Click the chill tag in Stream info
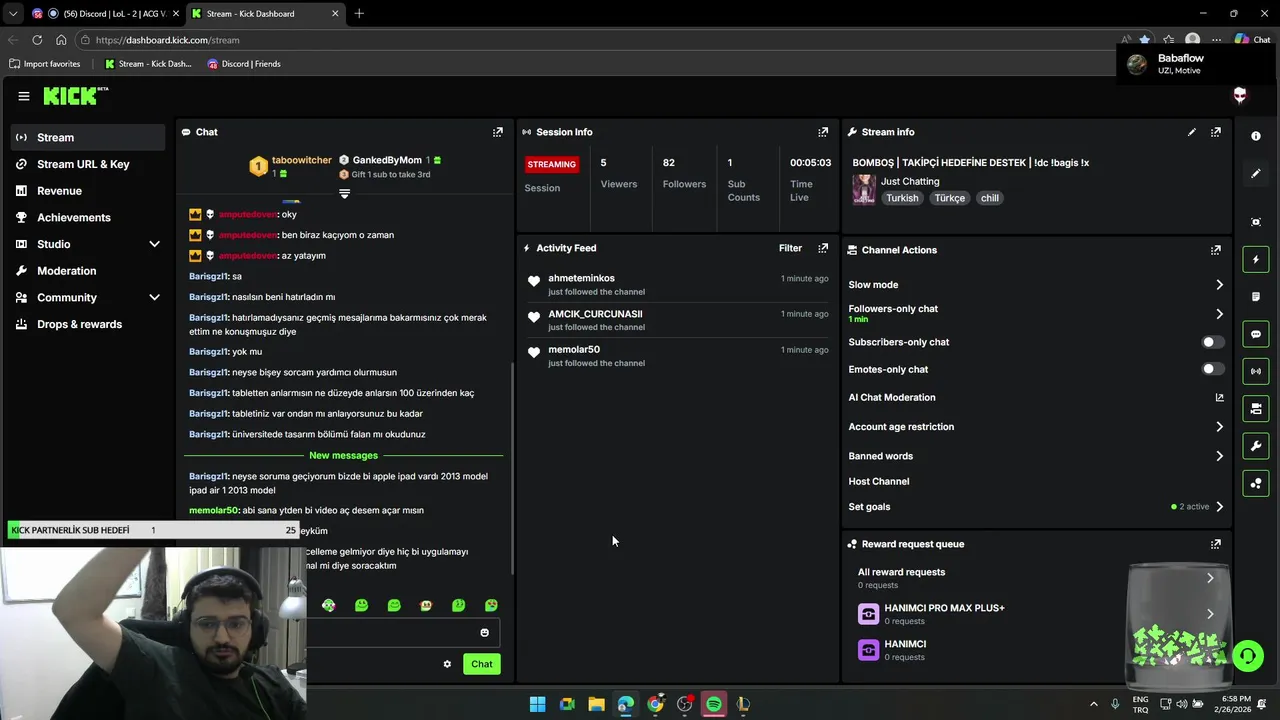The width and height of the screenshot is (1280, 720). click(990, 198)
